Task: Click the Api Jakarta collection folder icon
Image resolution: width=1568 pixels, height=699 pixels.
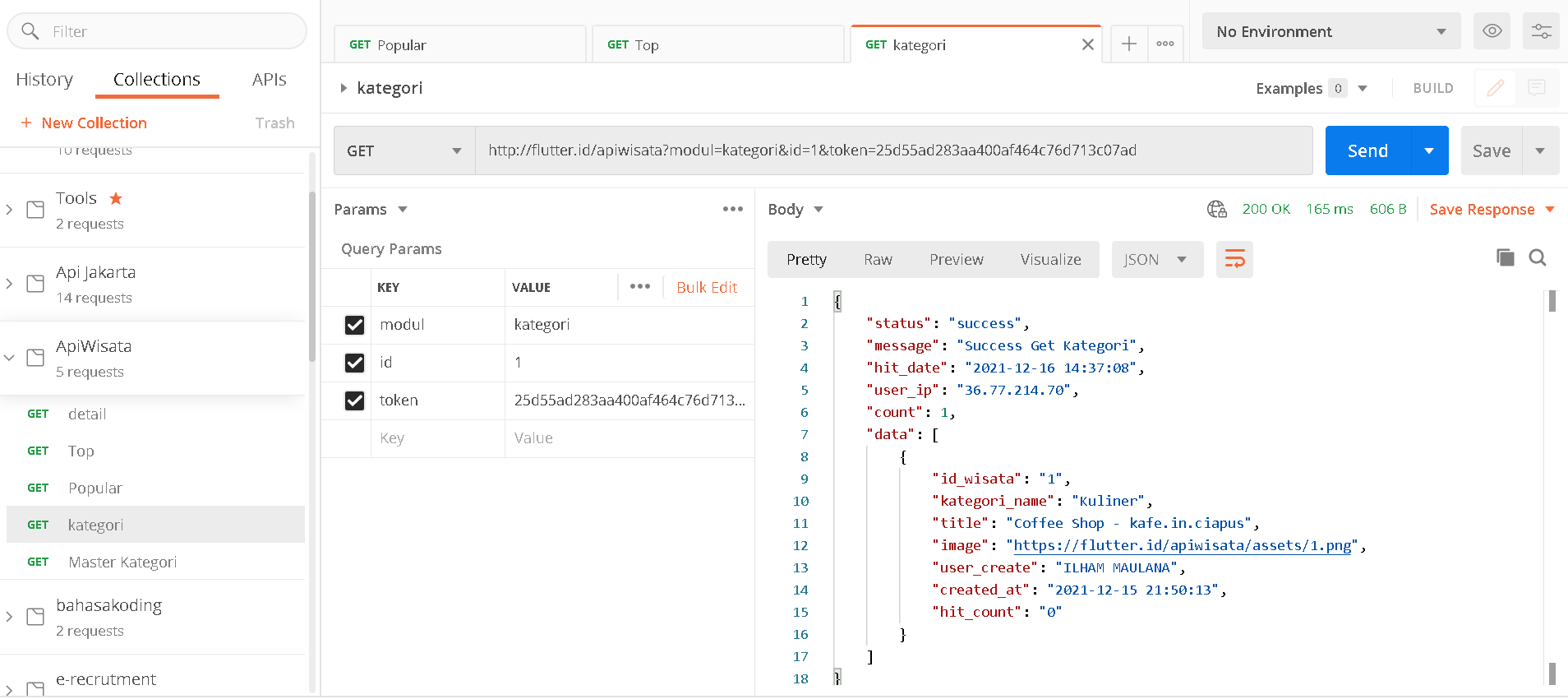Action: pyautogui.click(x=35, y=284)
